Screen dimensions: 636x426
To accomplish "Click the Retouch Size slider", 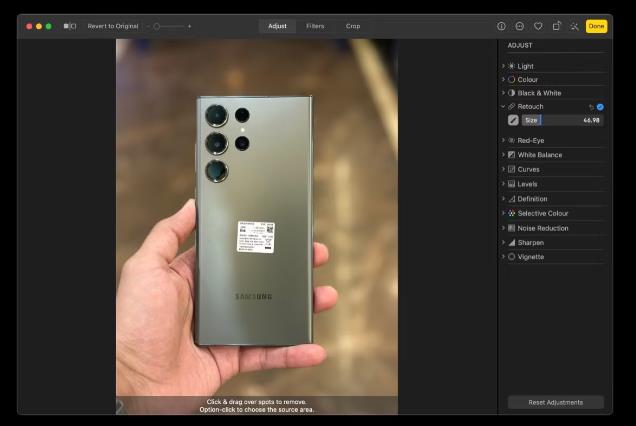I will tap(563, 120).
